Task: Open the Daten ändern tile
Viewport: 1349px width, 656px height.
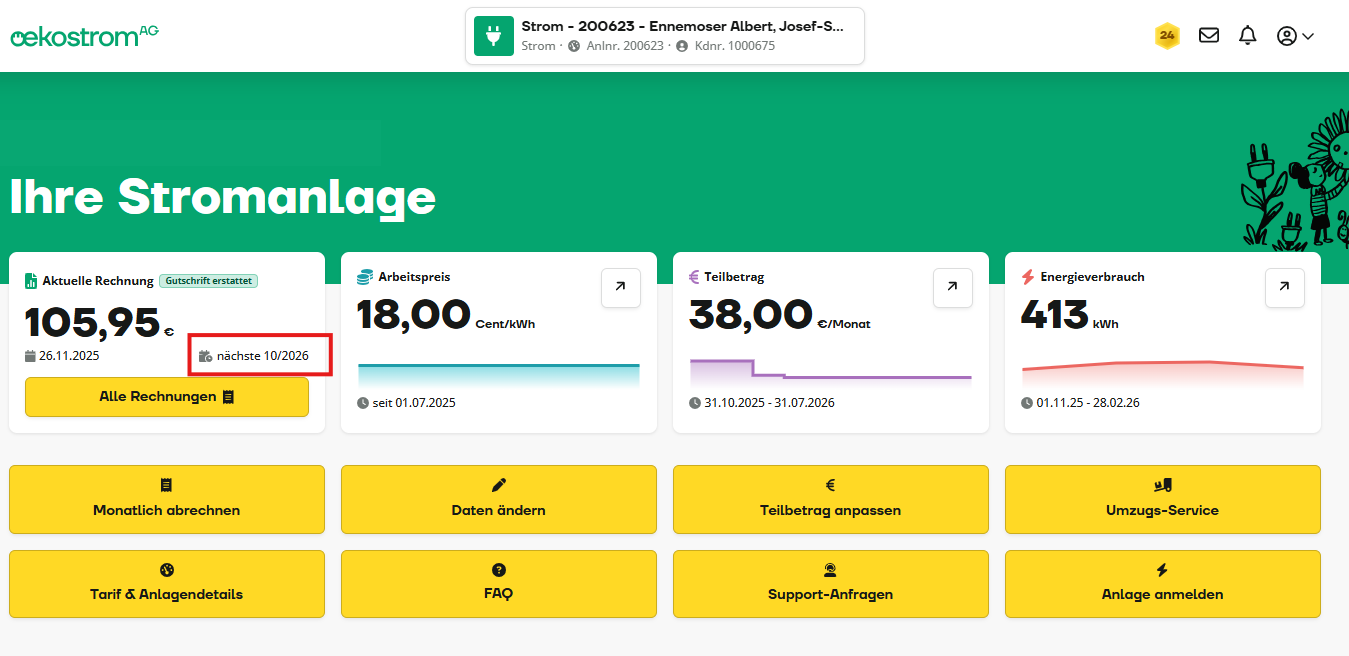Action: pyautogui.click(x=499, y=499)
